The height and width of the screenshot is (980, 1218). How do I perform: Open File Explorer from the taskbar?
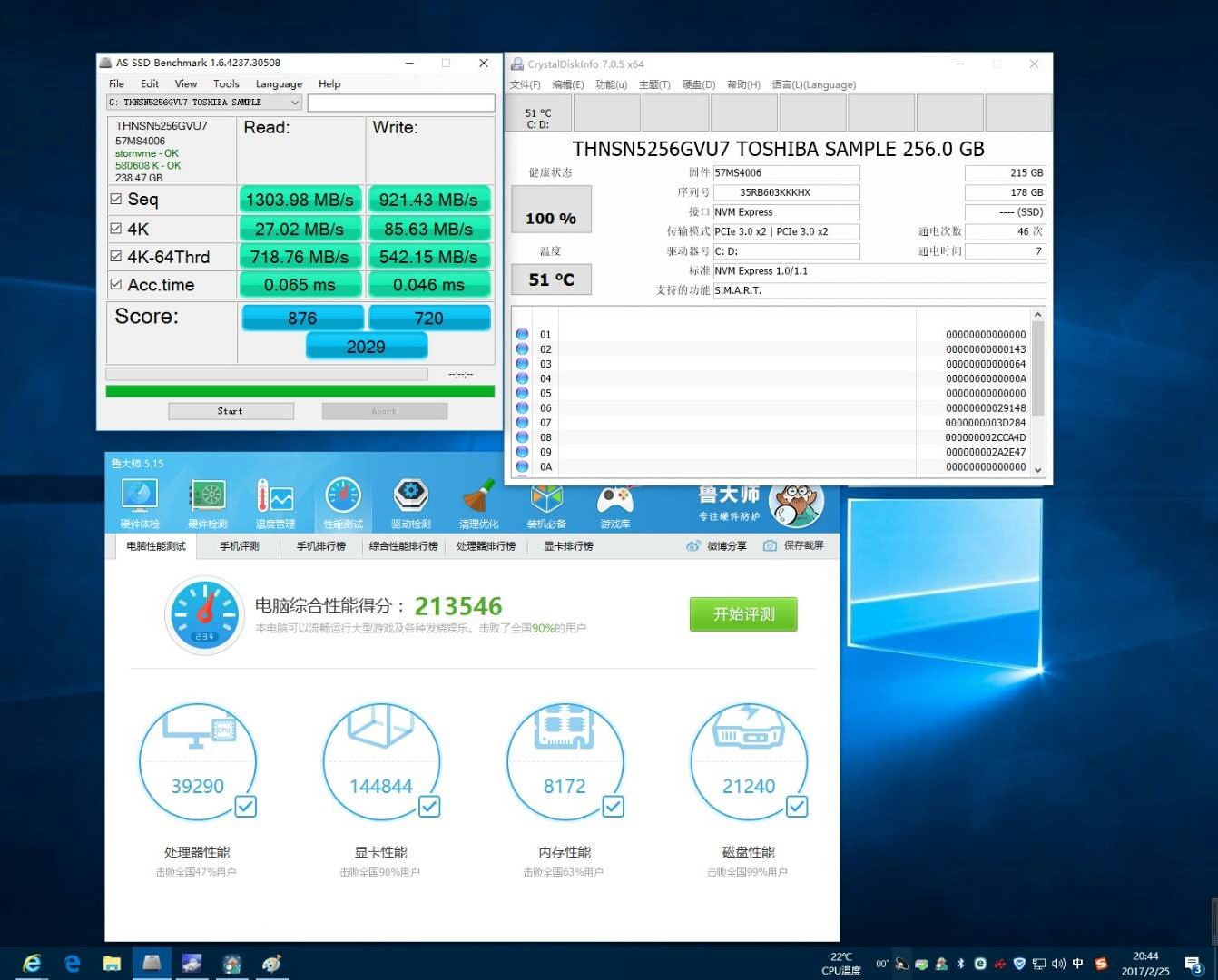pyautogui.click(x=112, y=964)
